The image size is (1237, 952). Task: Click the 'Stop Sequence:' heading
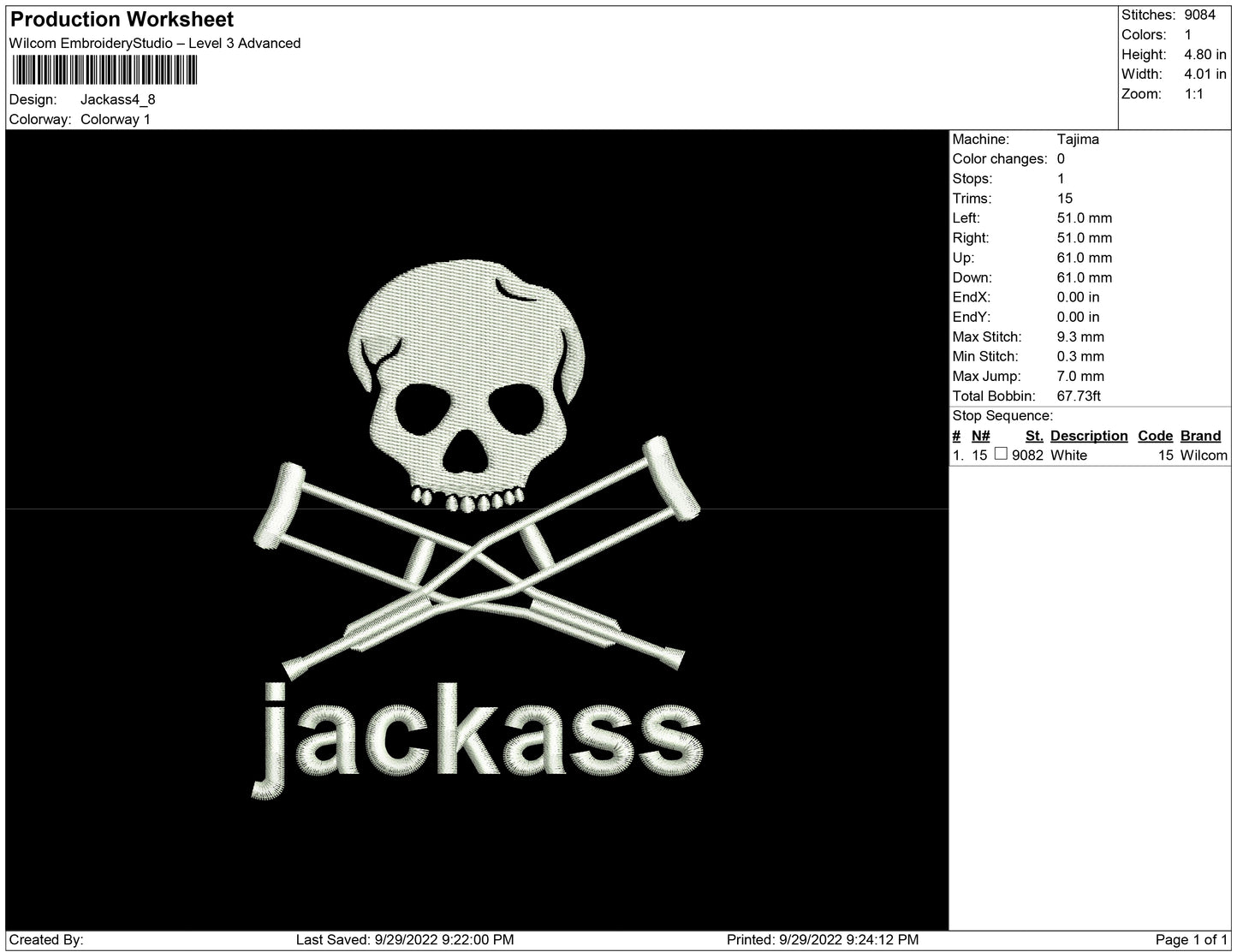pos(1002,415)
